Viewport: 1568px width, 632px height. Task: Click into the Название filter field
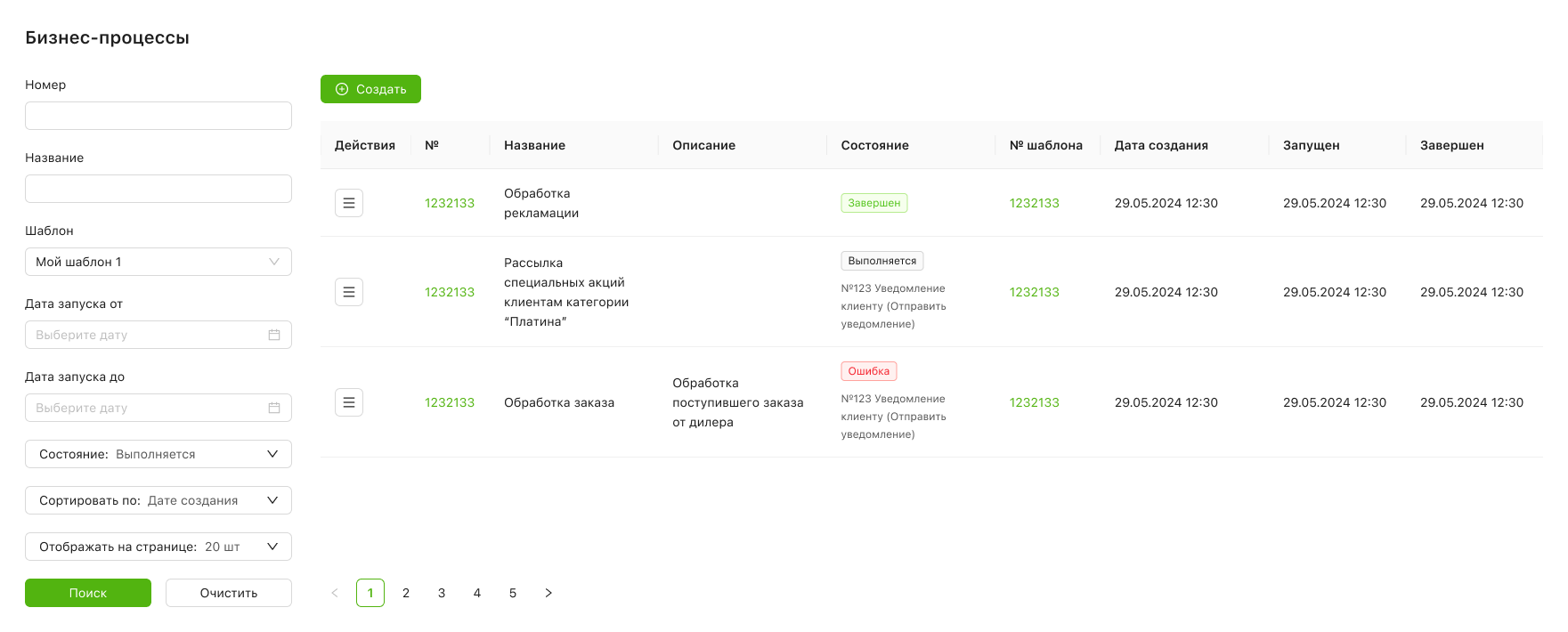(158, 189)
